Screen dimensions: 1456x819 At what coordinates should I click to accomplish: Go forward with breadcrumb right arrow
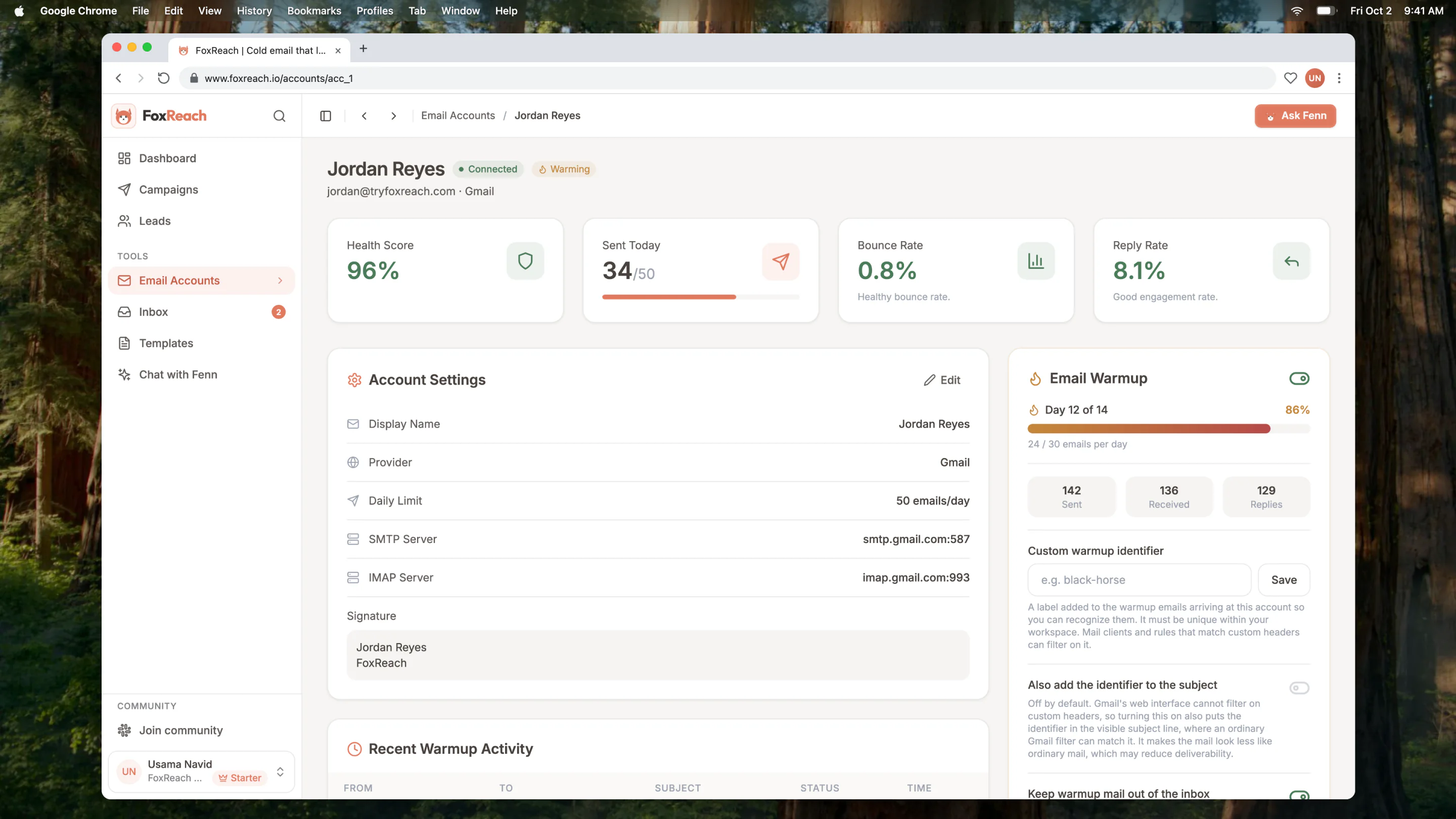pos(393,116)
